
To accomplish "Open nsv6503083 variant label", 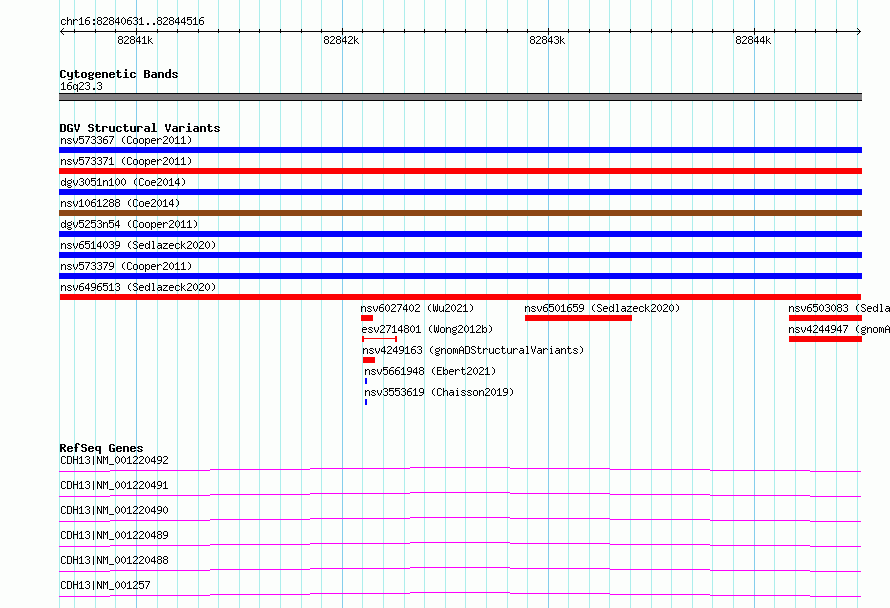I will click(839, 308).
